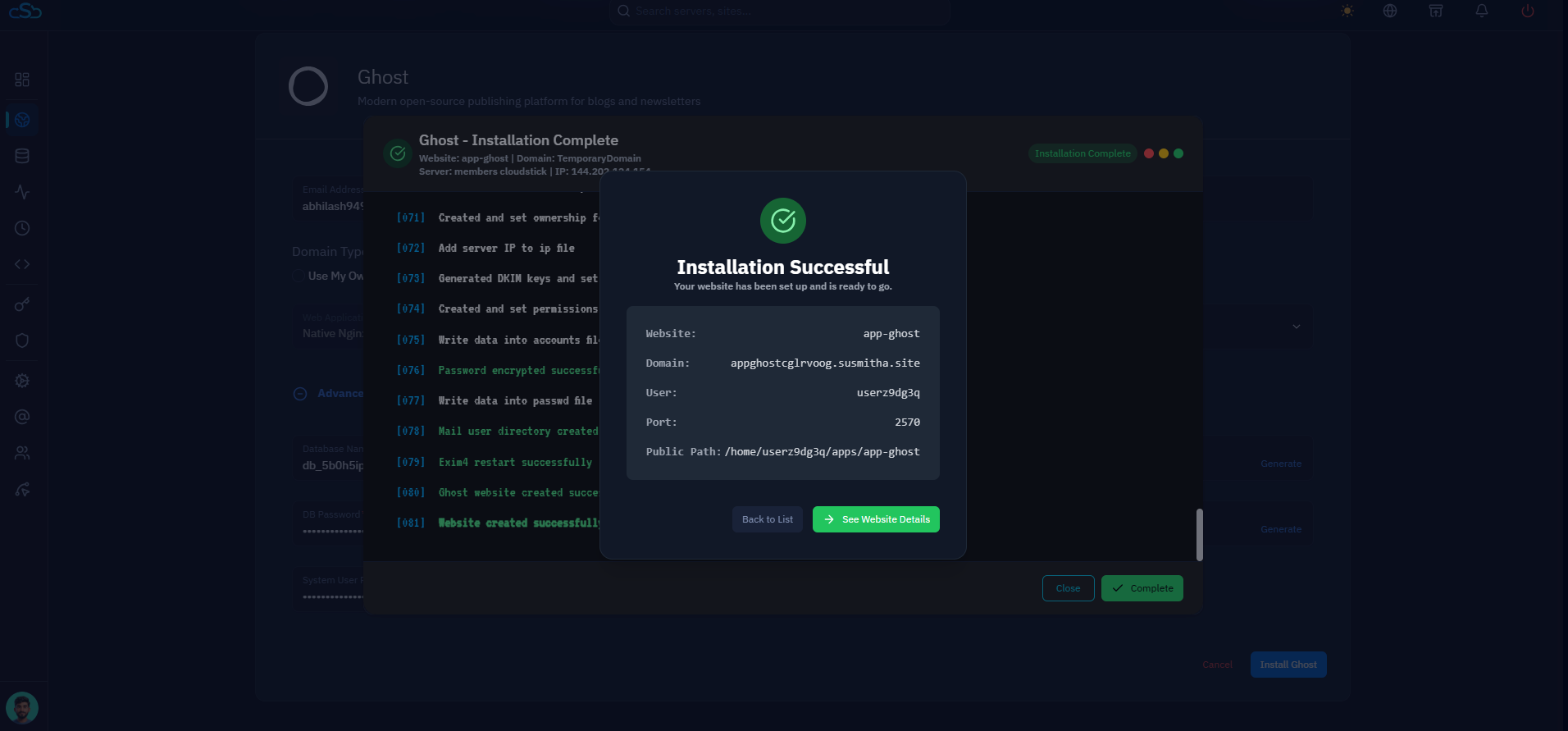Click the yellow dot in terminal header
This screenshot has width=1568, height=731.
tap(1164, 153)
